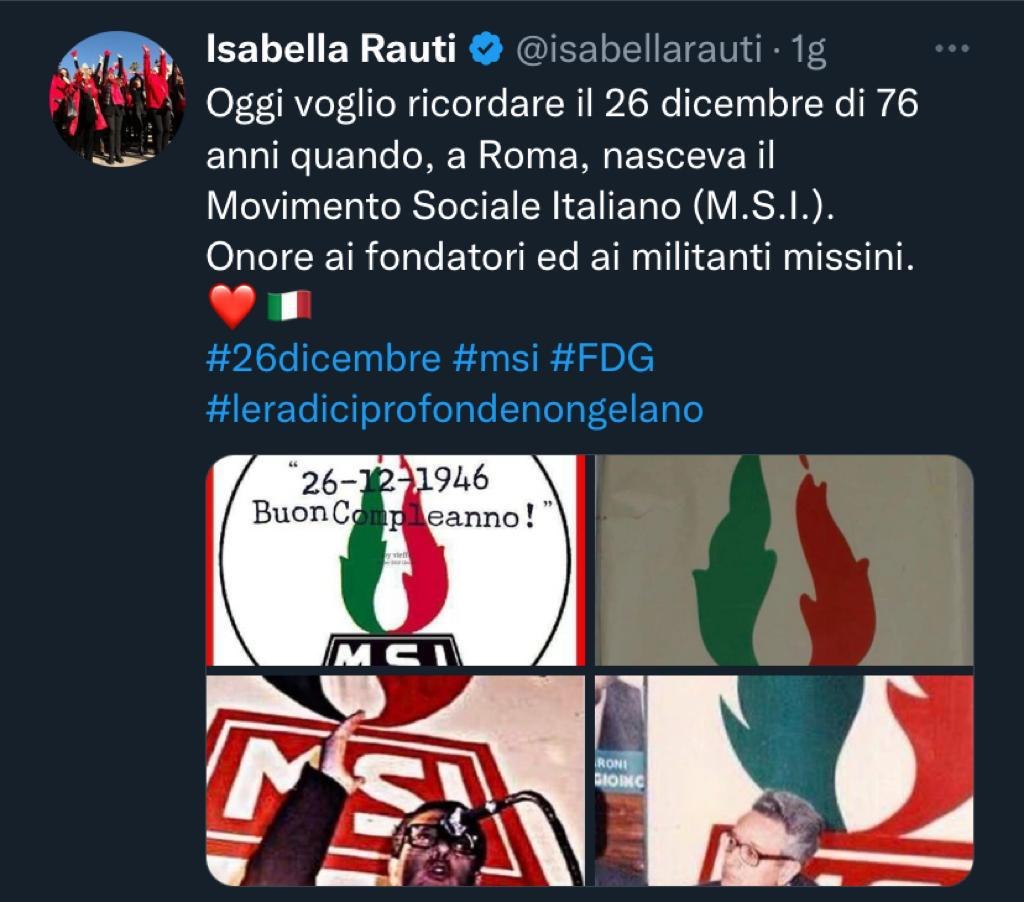Viewport: 1024px width, 902px height.
Task: Open the gray-haired man with glasses photo
Action: click(784, 781)
